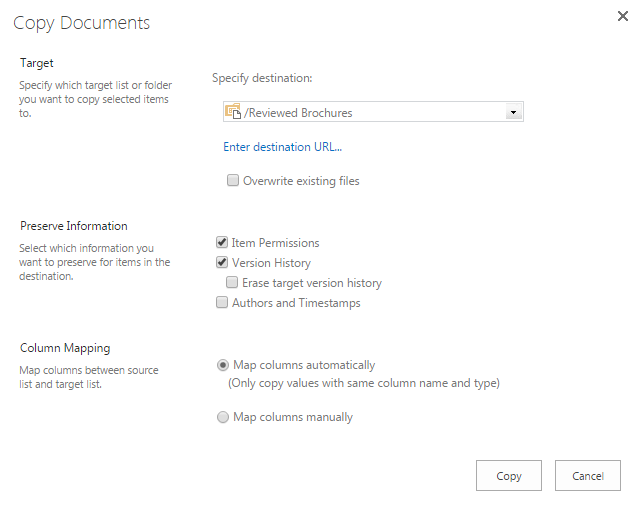Click the Authors and Timestamps label
The width and height of the screenshot is (639, 506).
pos(296,303)
